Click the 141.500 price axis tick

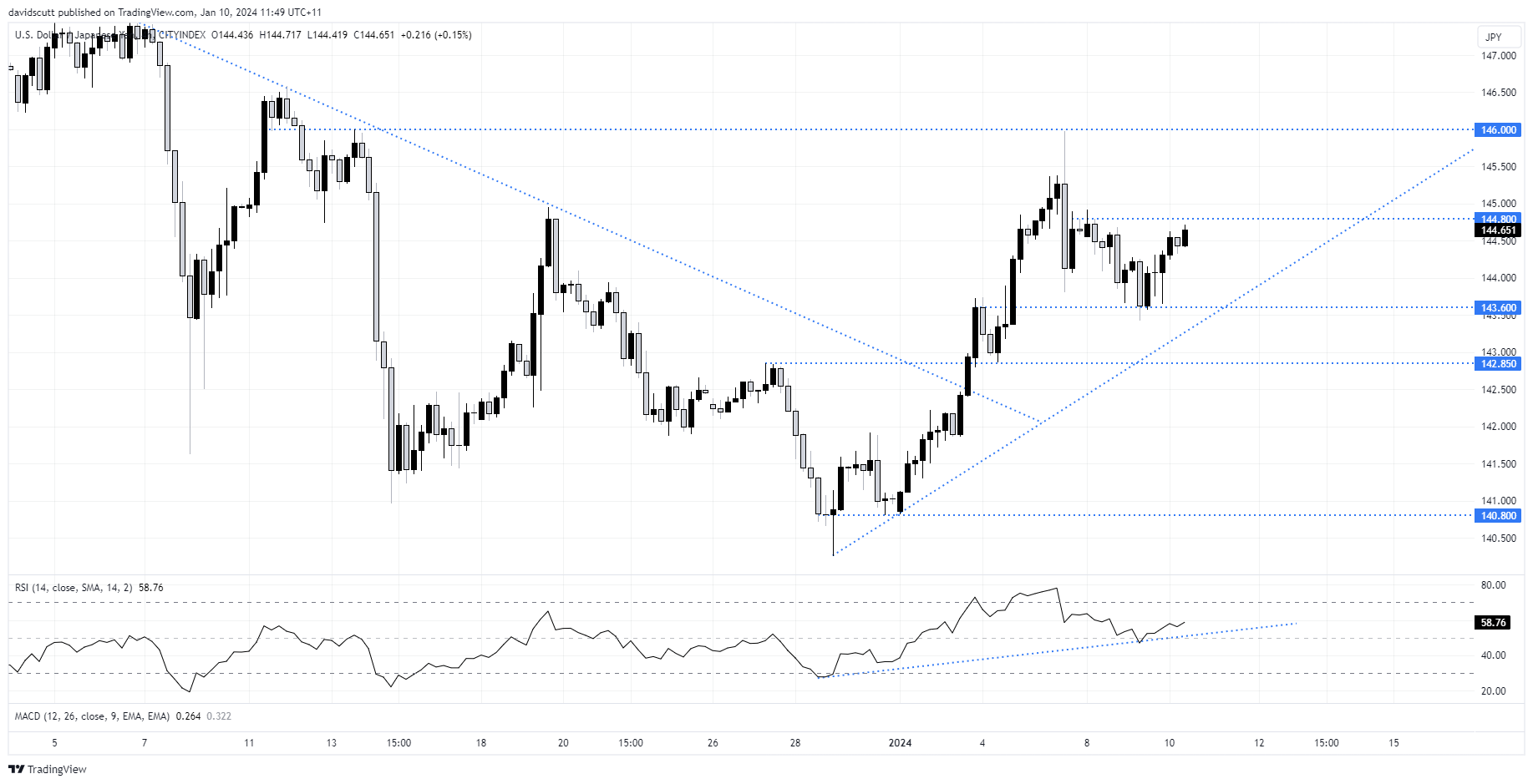1499,464
